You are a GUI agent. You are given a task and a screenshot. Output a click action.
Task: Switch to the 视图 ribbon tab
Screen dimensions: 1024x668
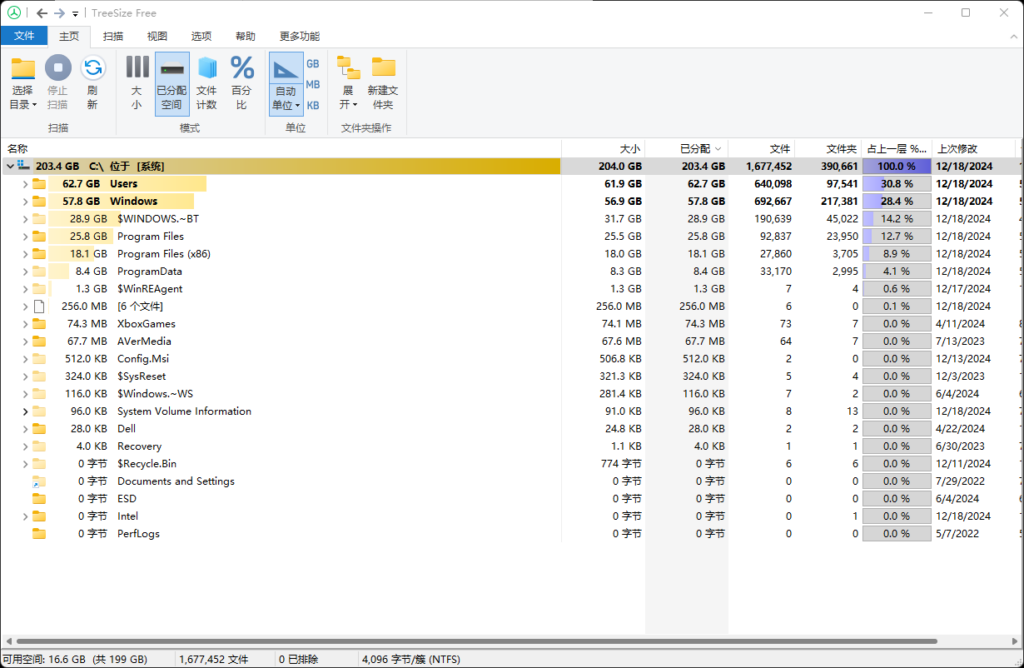tap(157, 36)
